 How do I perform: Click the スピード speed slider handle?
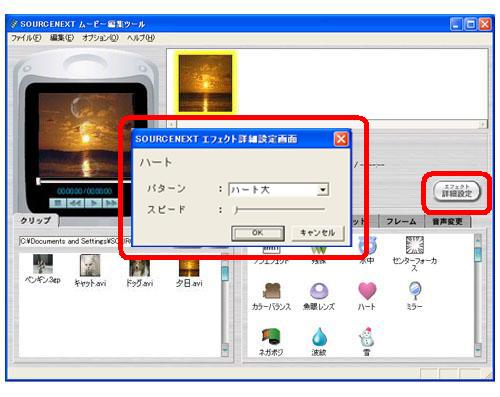click(x=236, y=210)
